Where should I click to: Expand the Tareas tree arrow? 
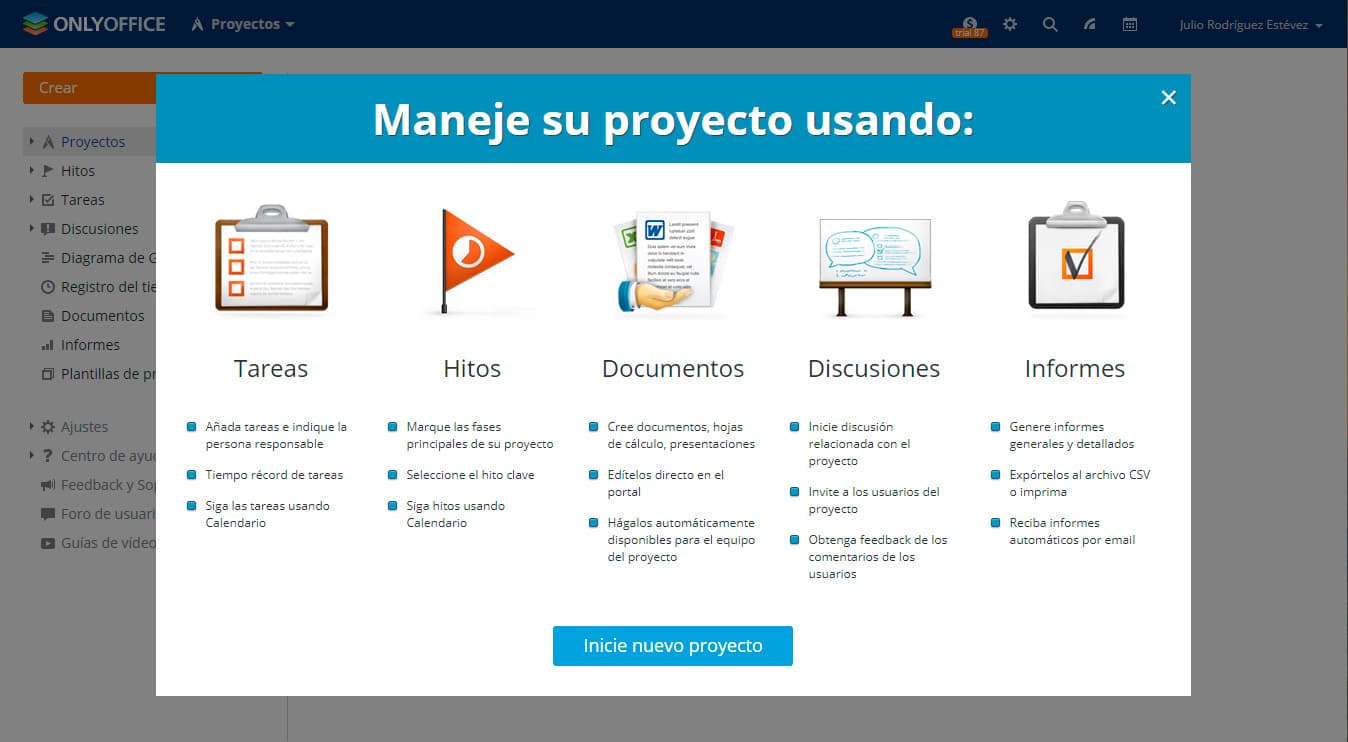point(32,199)
